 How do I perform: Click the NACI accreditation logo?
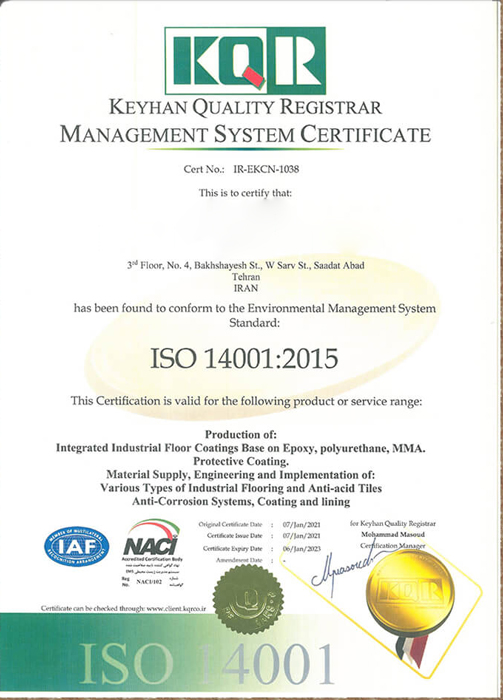pos(152,540)
